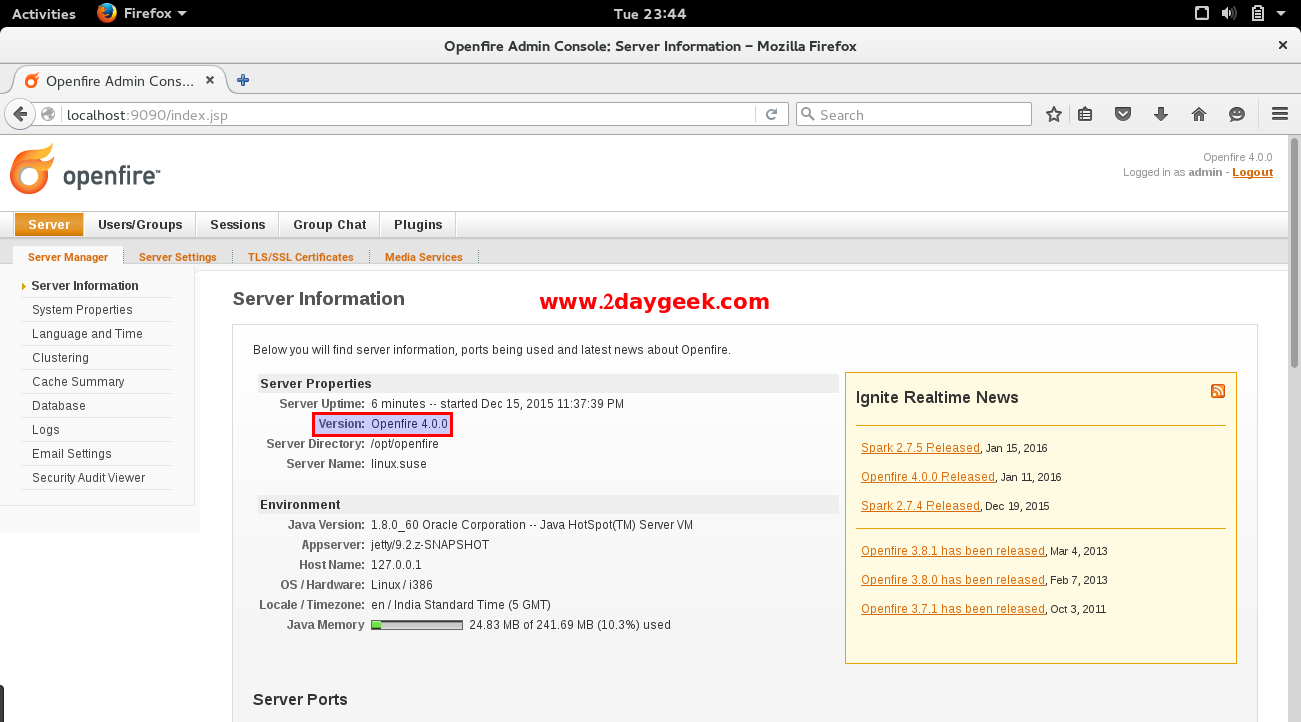Open the Plugins tab
Screen dimensions: 1301x722
click(418, 224)
